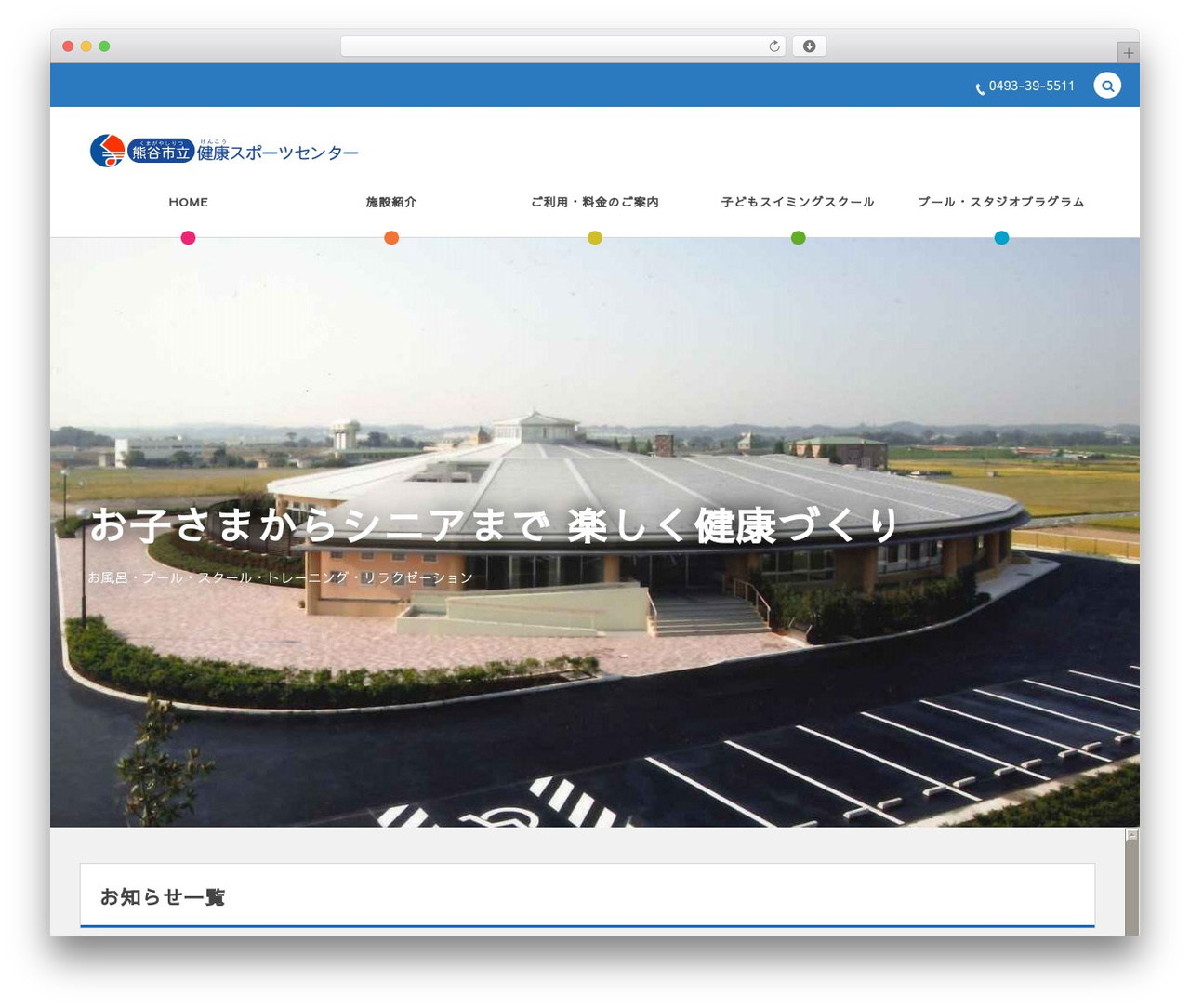Click the お知らせ一覧 heading
1190x1008 pixels.
pyautogui.click(x=163, y=897)
